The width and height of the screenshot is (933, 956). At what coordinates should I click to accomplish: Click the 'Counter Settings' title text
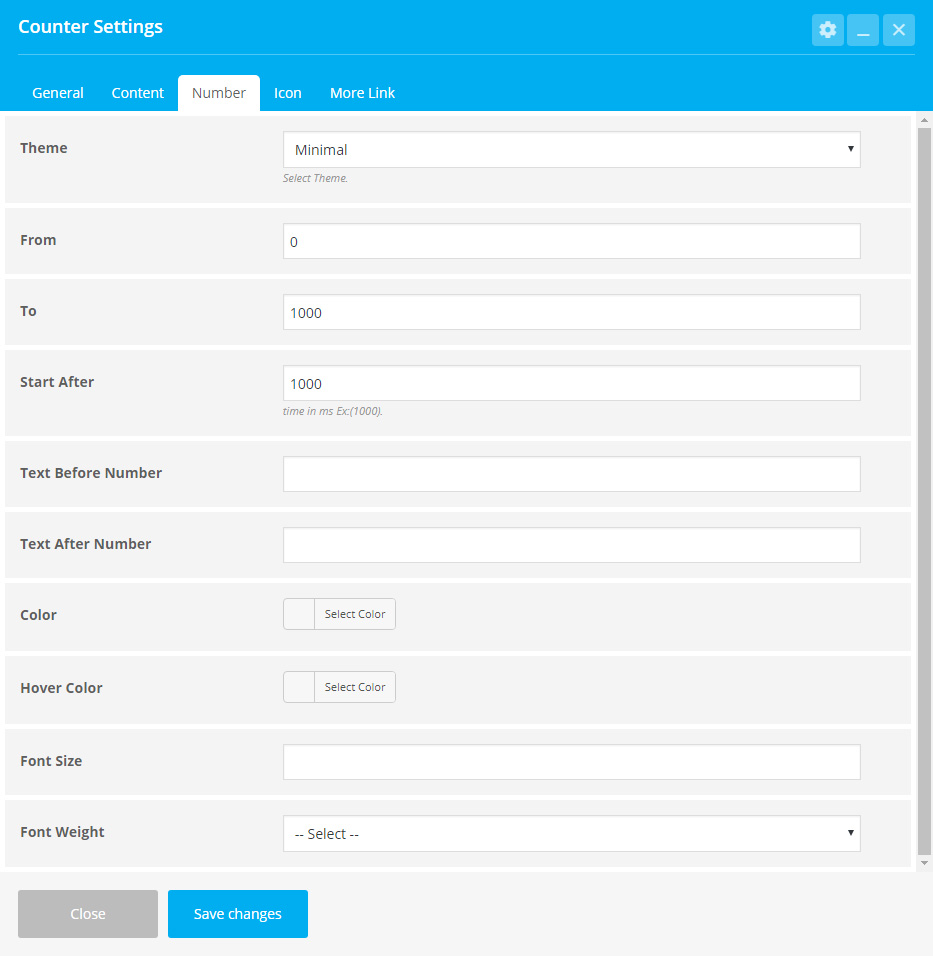point(90,27)
